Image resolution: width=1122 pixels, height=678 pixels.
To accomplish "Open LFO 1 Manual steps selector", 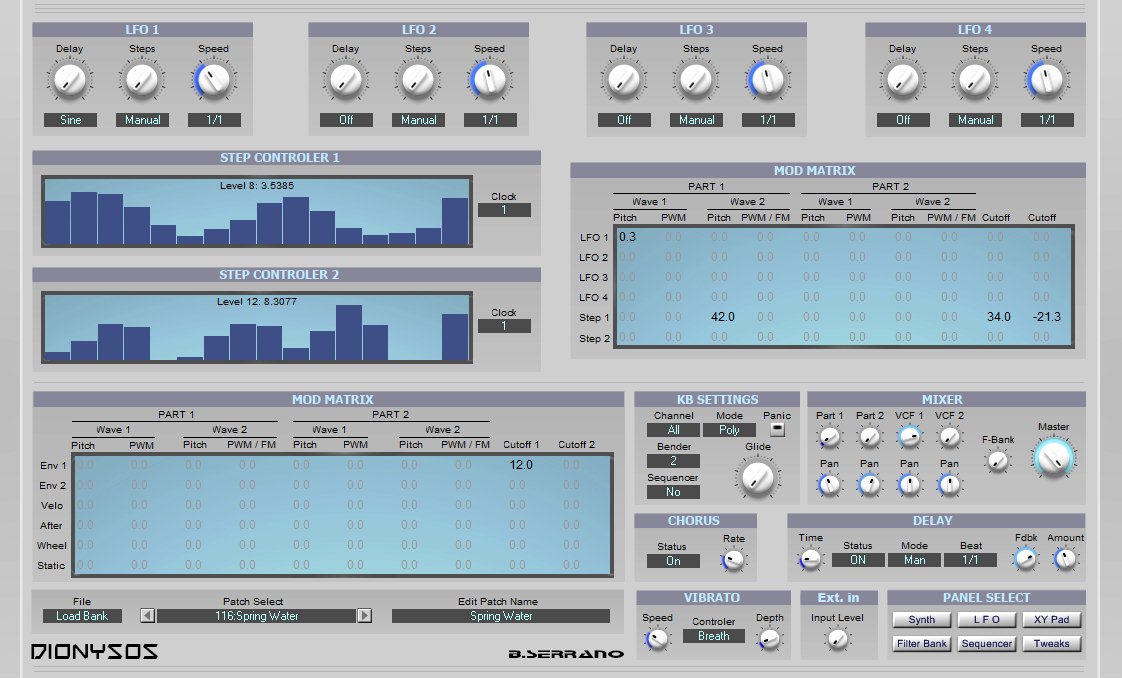I will point(142,120).
